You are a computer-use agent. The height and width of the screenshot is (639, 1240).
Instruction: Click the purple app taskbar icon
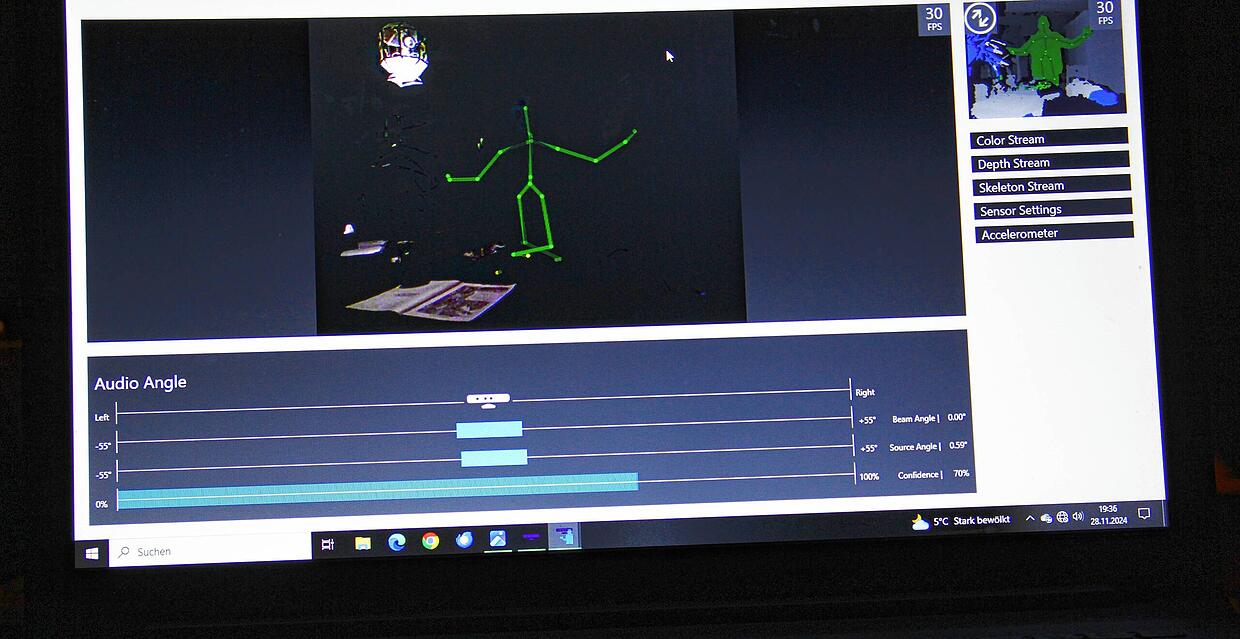point(531,538)
